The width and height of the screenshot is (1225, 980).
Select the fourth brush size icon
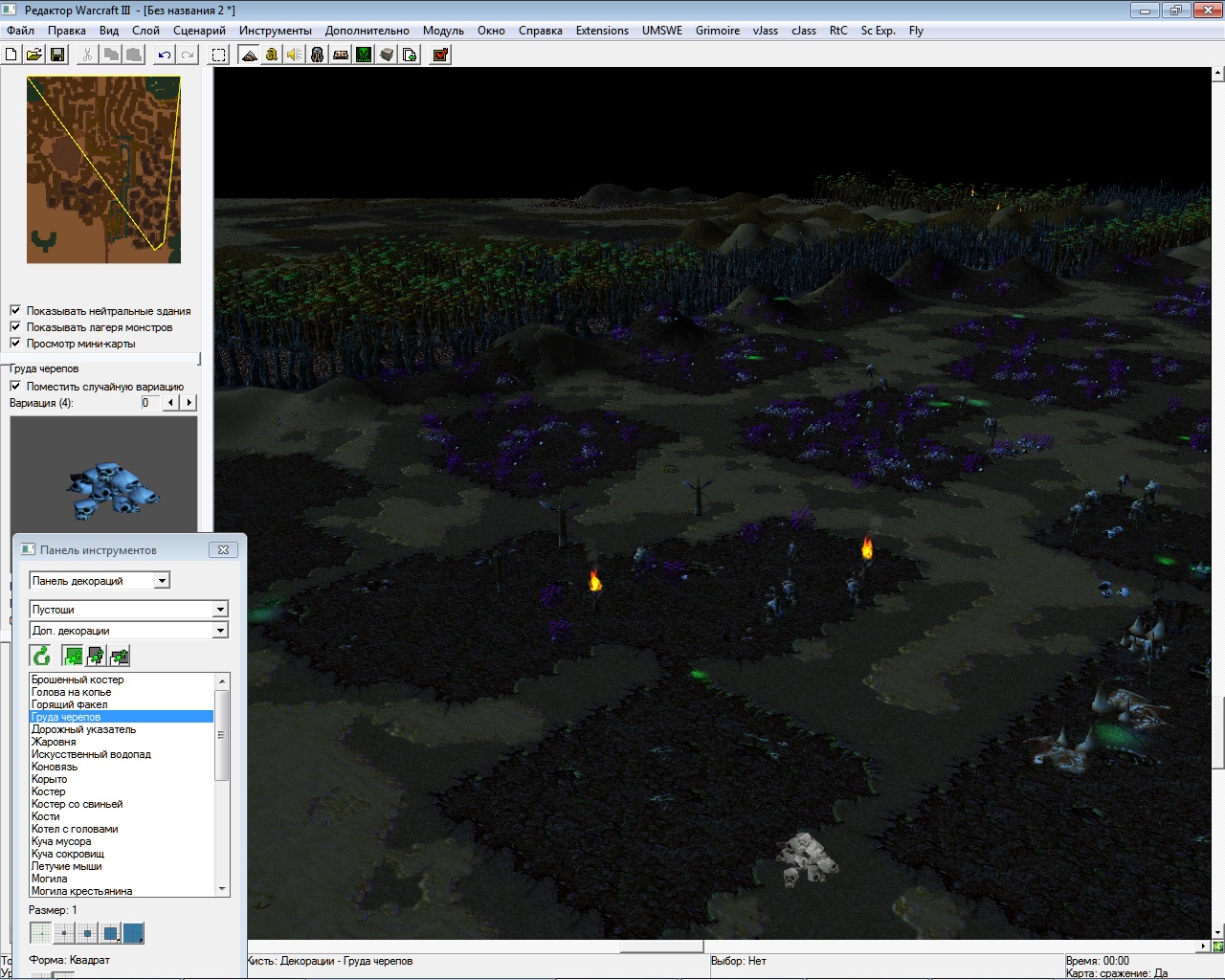point(110,933)
